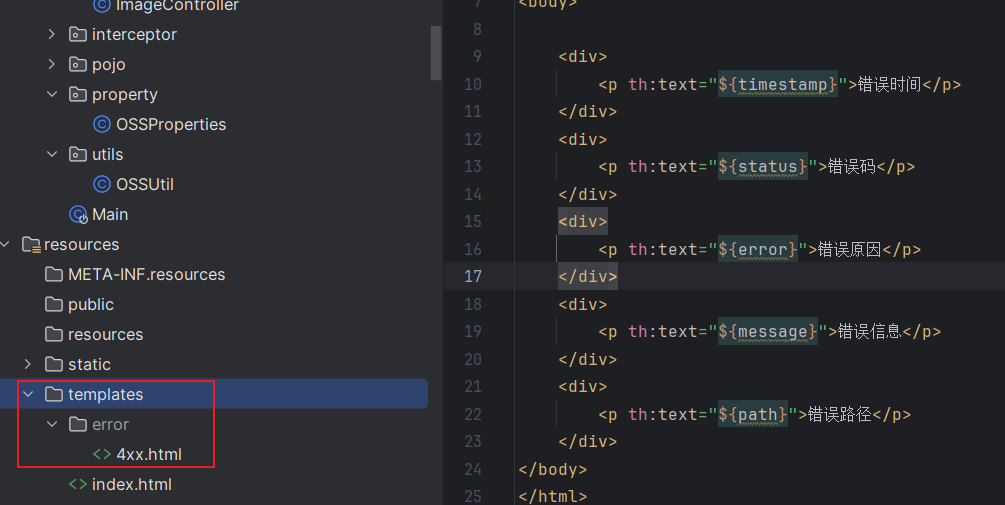Select the pojo package row

tap(108, 64)
